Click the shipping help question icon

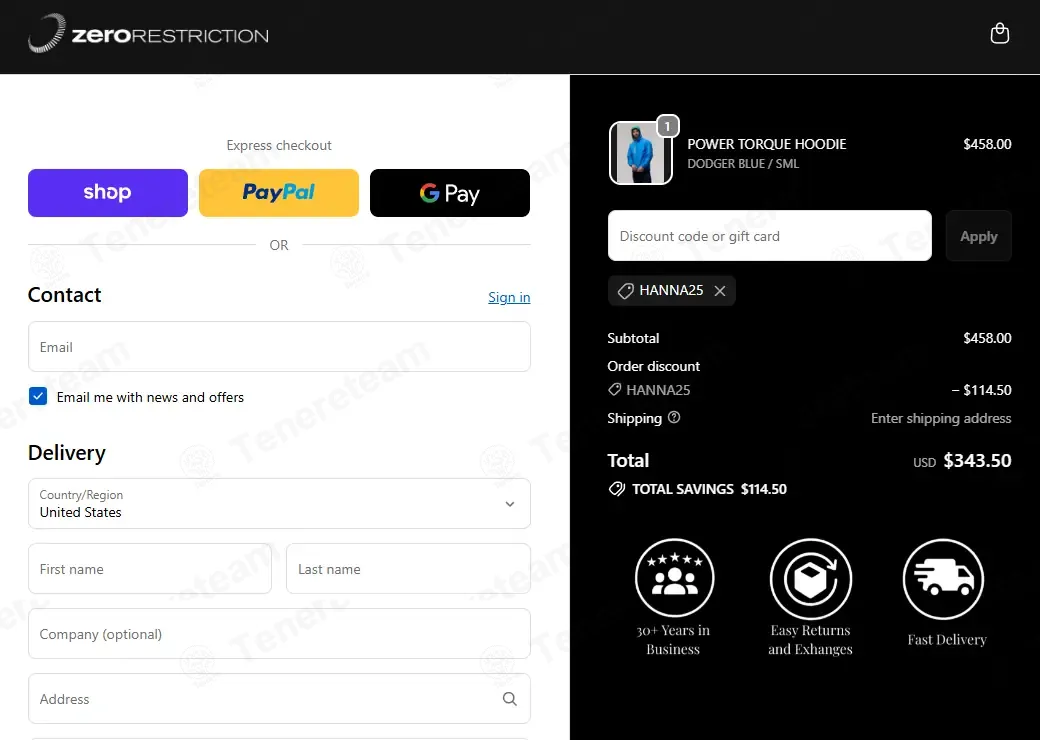[x=674, y=418]
